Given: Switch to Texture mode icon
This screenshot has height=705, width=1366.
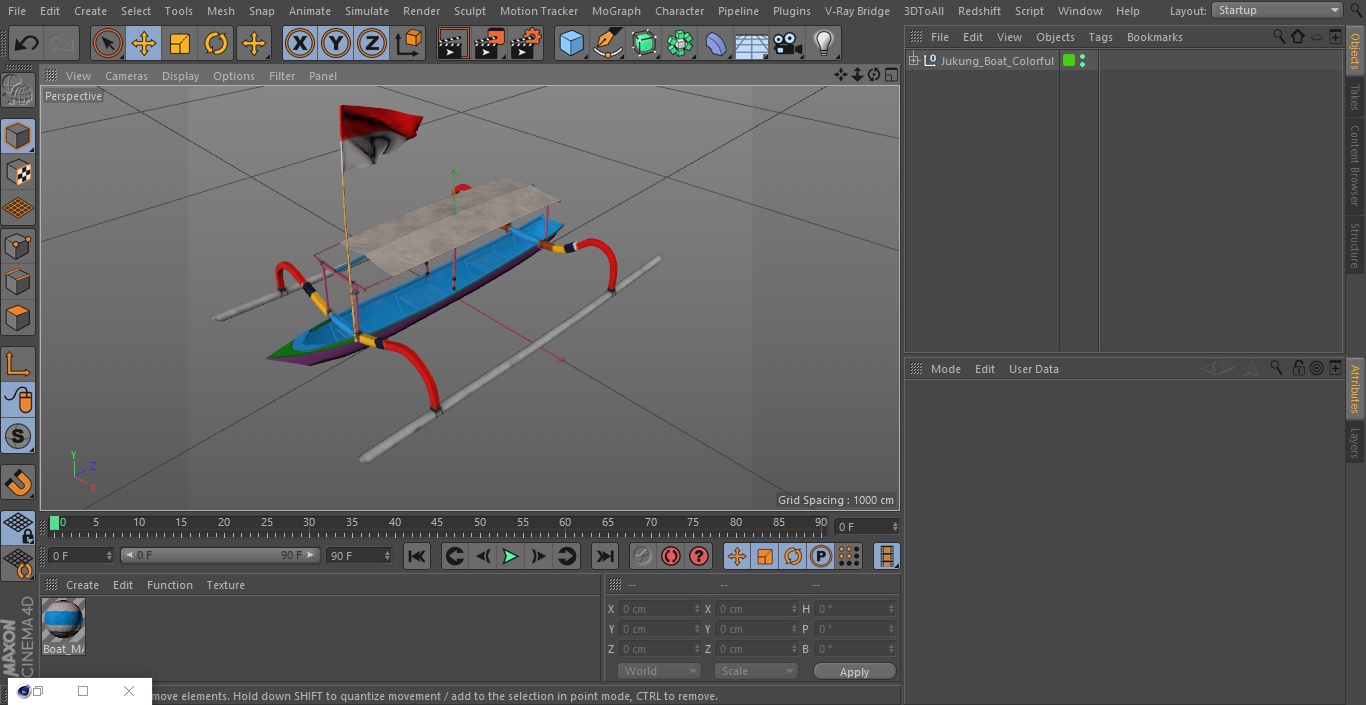Looking at the screenshot, I should [x=18, y=172].
